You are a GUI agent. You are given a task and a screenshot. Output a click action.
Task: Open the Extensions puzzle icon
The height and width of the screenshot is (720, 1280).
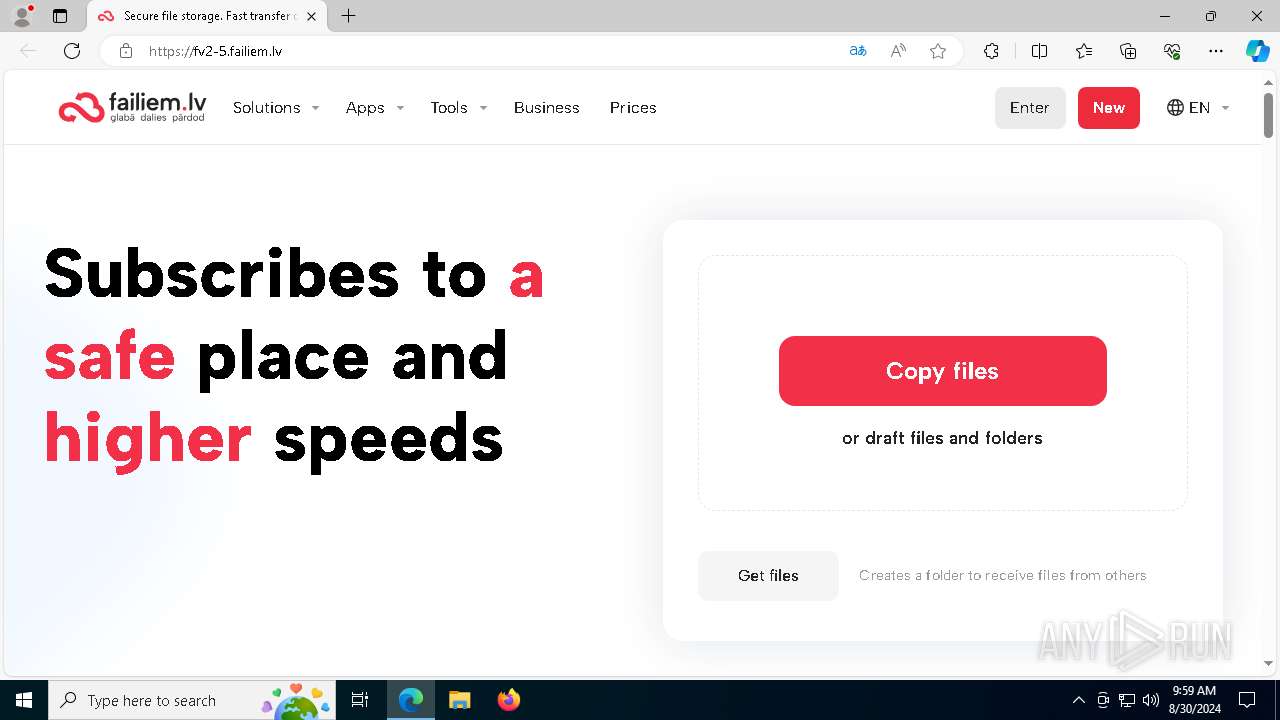tap(991, 51)
